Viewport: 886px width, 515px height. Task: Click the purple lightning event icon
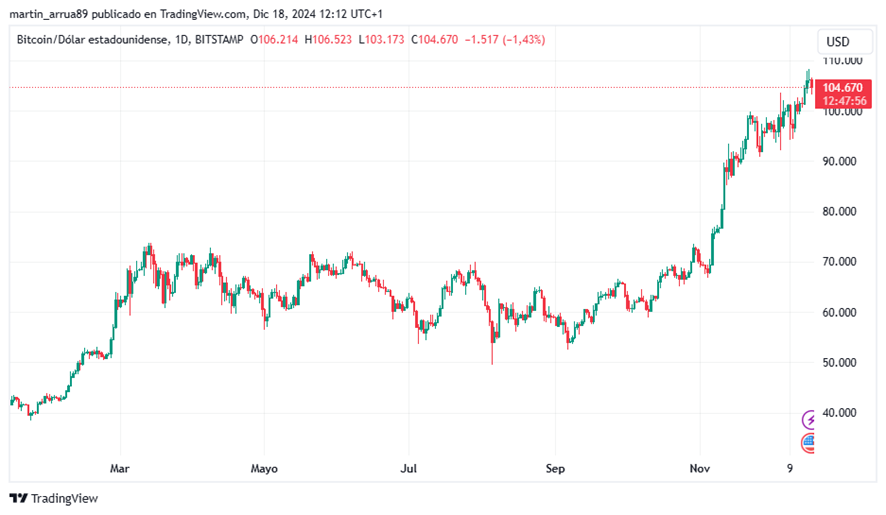point(809,419)
